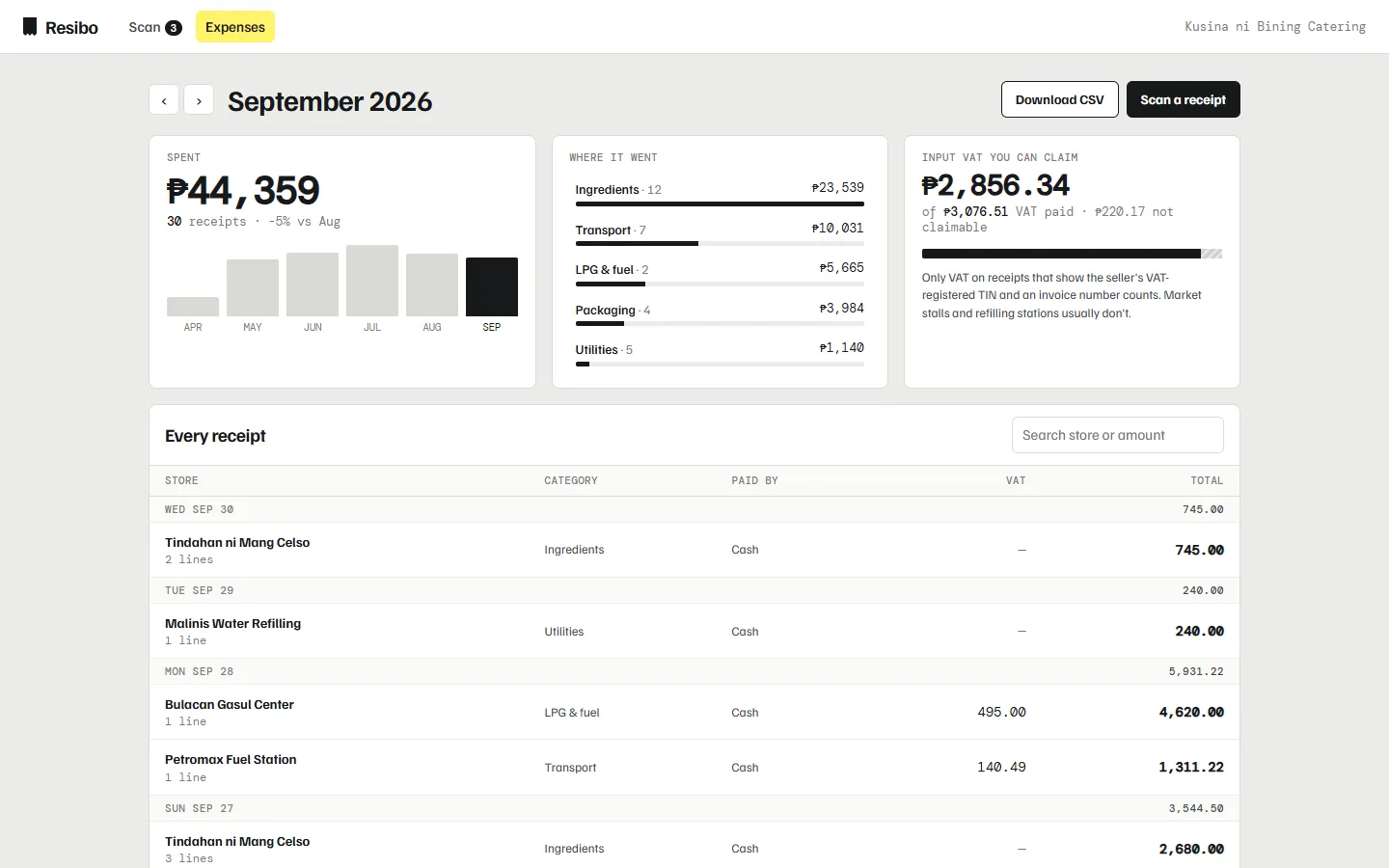Click the Download CSV button

coord(1060,99)
